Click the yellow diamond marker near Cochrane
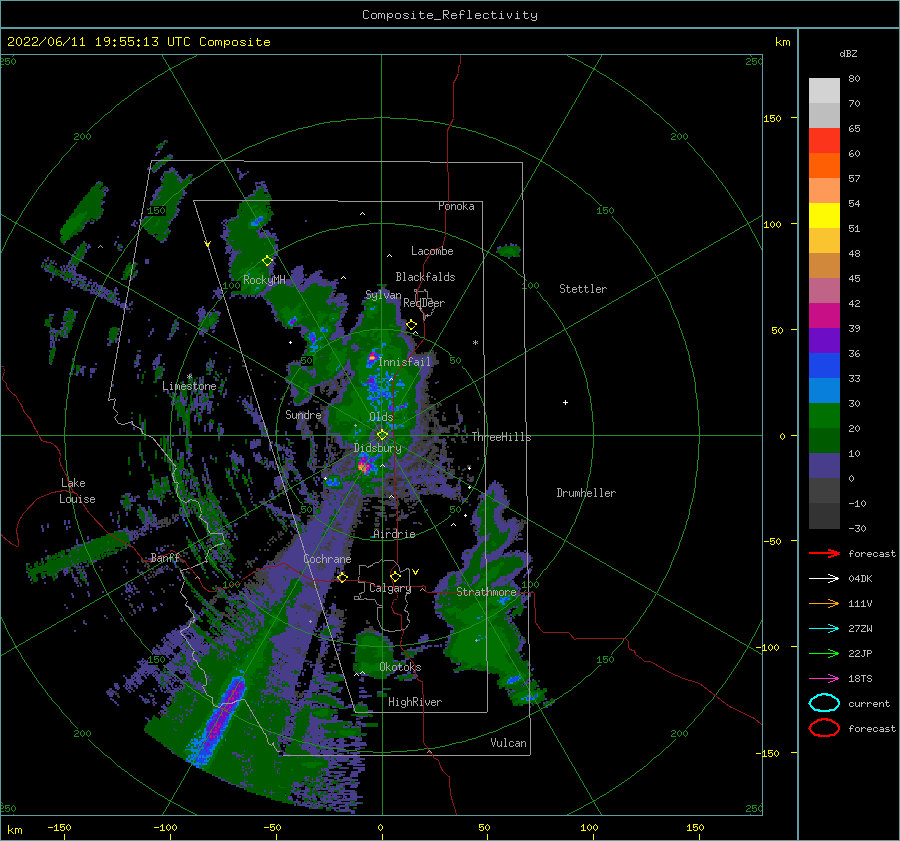The height and width of the screenshot is (841, 900). pos(342,577)
